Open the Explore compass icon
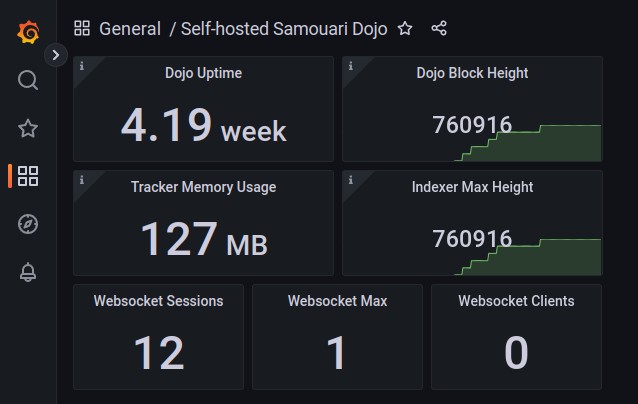Image resolution: width=638 pixels, height=404 pixels. point(28,224)
